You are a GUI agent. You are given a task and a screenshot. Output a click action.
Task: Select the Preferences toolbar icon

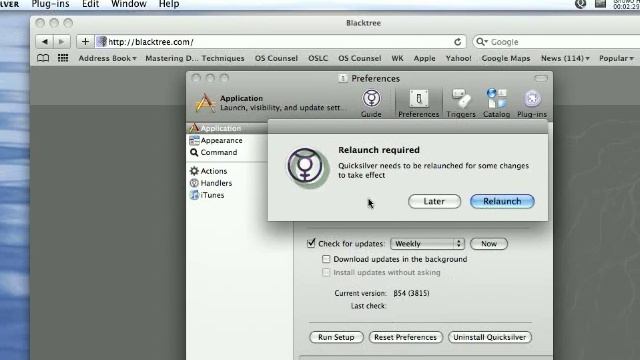(x=418, y=103)
